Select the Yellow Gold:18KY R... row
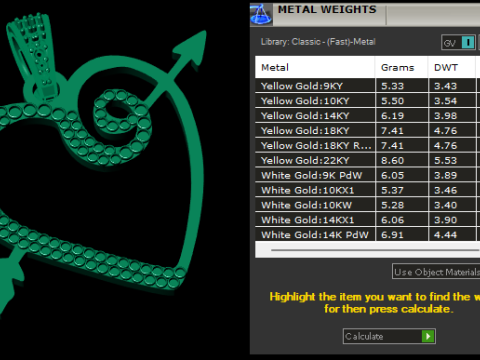 point(368,145)
